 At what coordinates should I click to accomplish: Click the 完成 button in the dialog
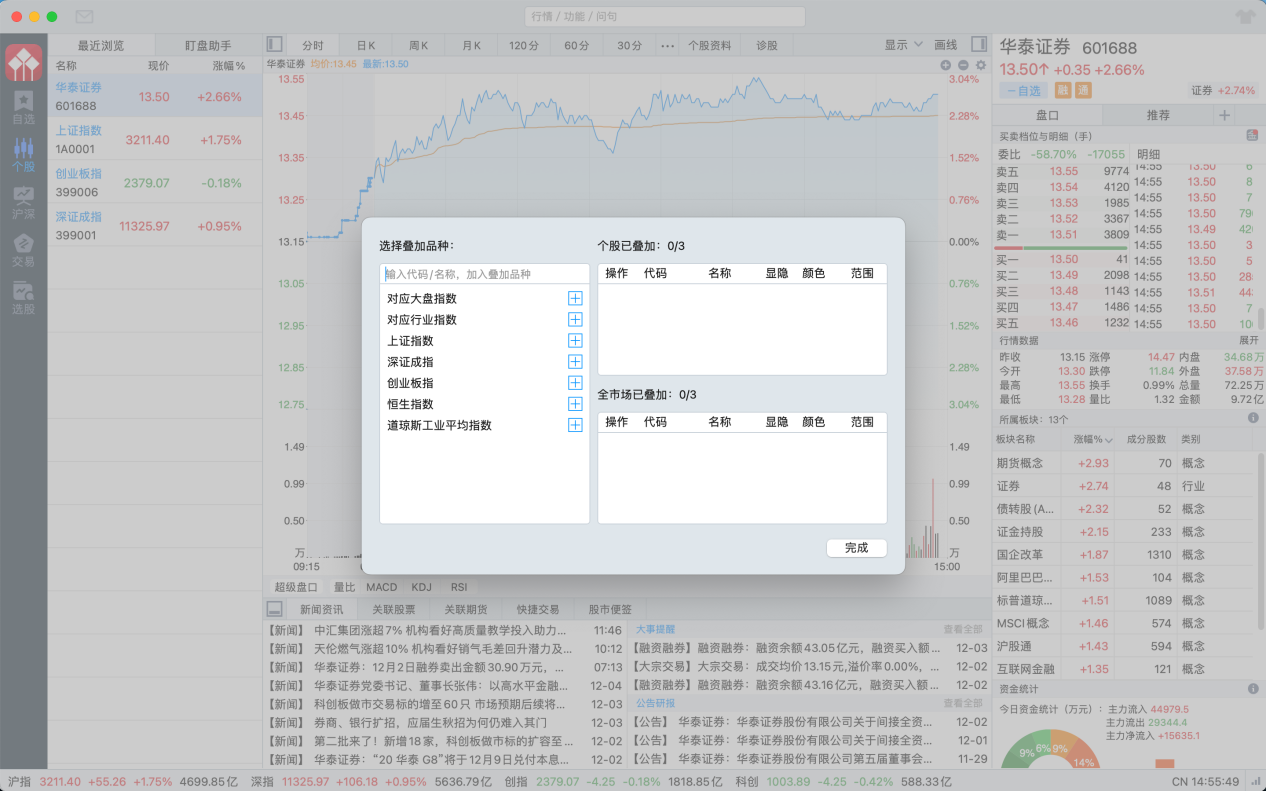857,548
